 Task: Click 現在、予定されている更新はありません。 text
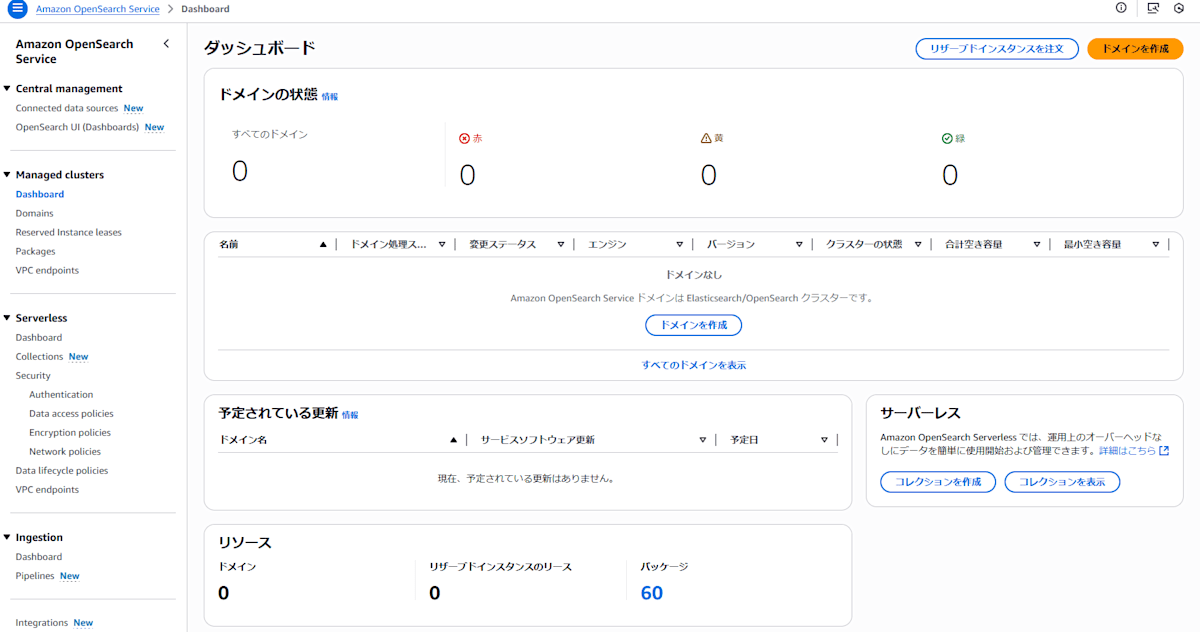[x=526, y=478]
